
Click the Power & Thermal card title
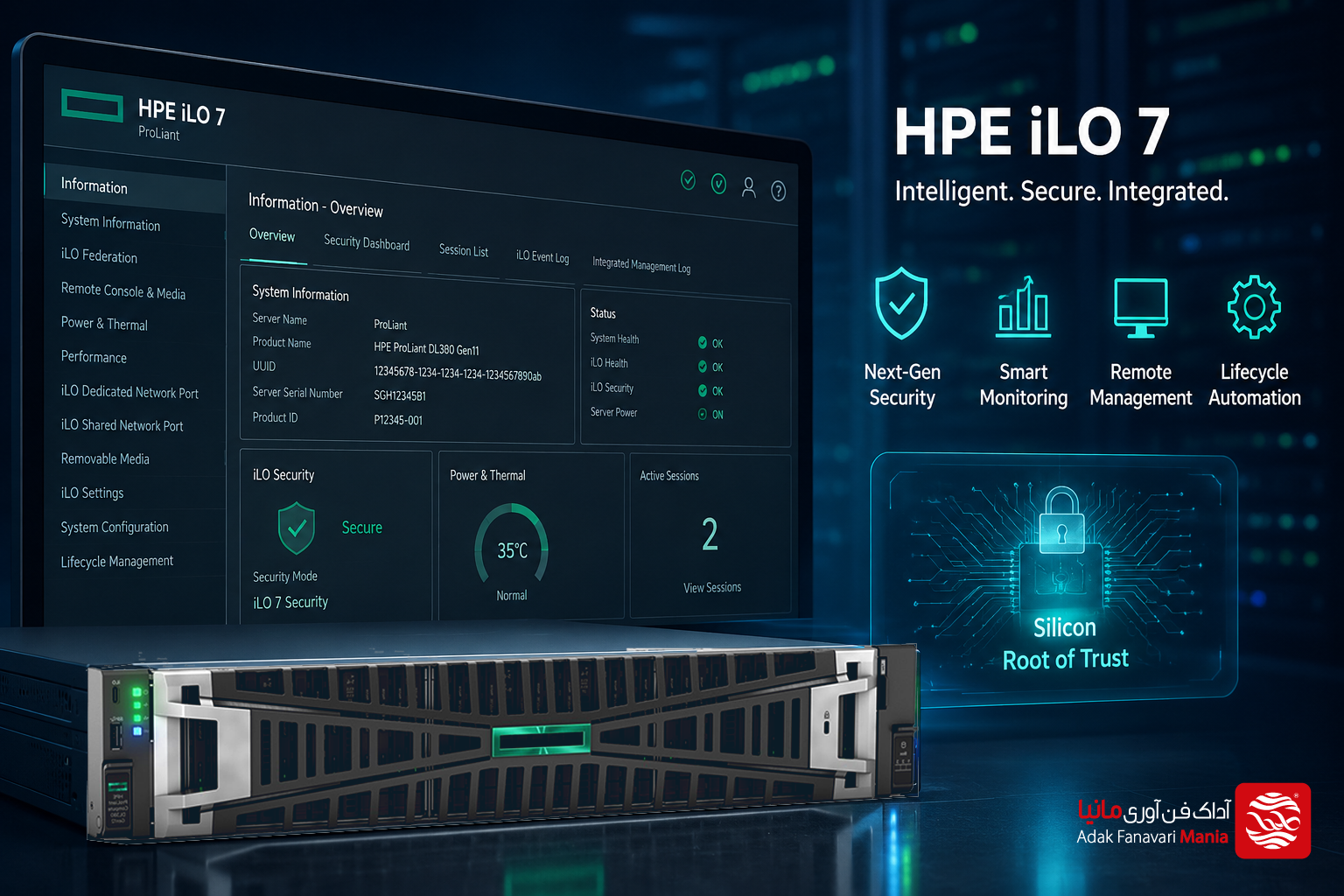click(x=487, y=475)
